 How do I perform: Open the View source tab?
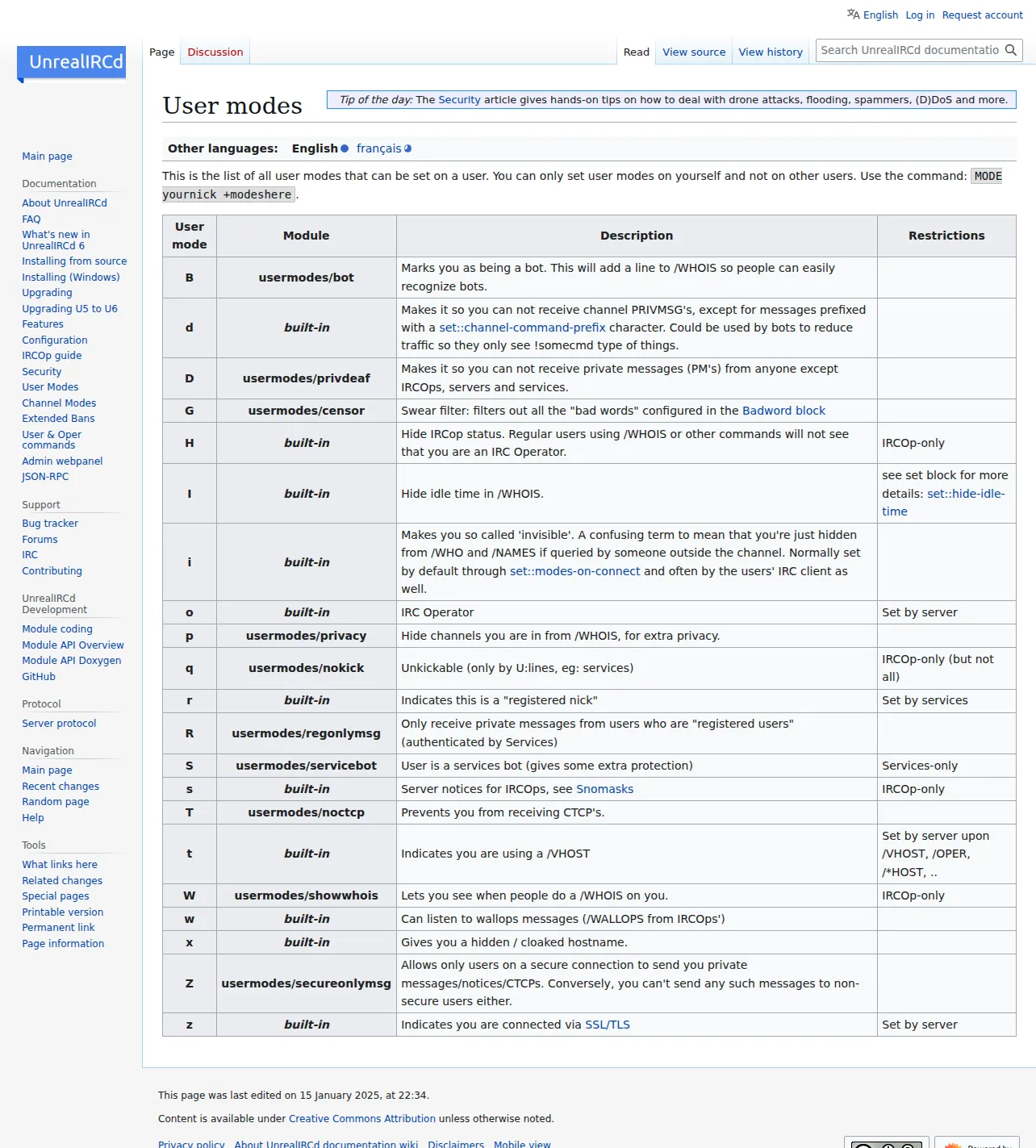(x=694, y=52)
